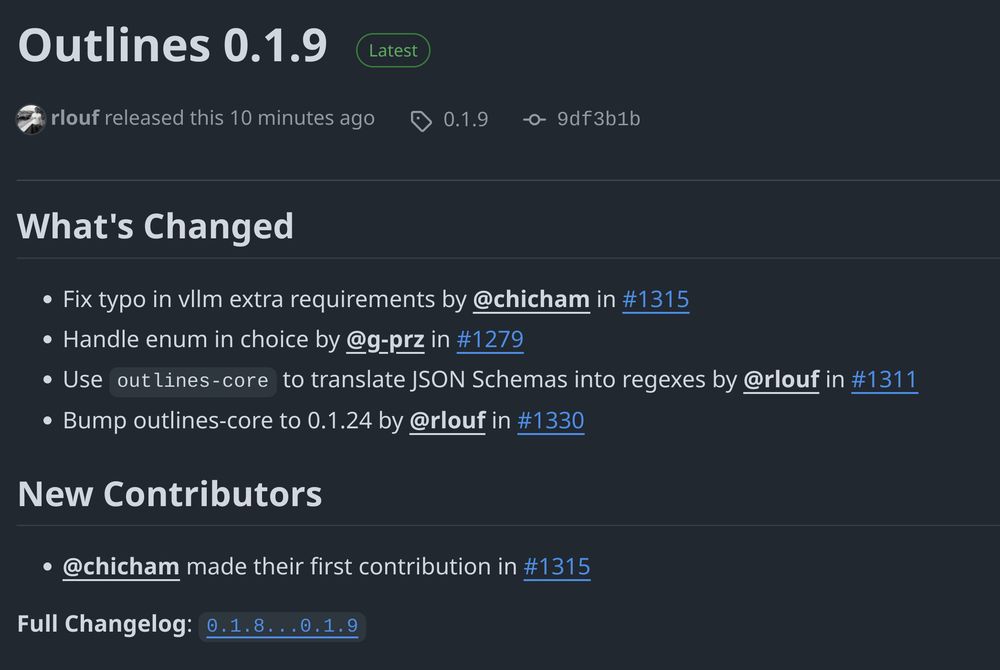Click the Latest release badge
Screen dimensions: 1000x670
click(x=393, y=50)
